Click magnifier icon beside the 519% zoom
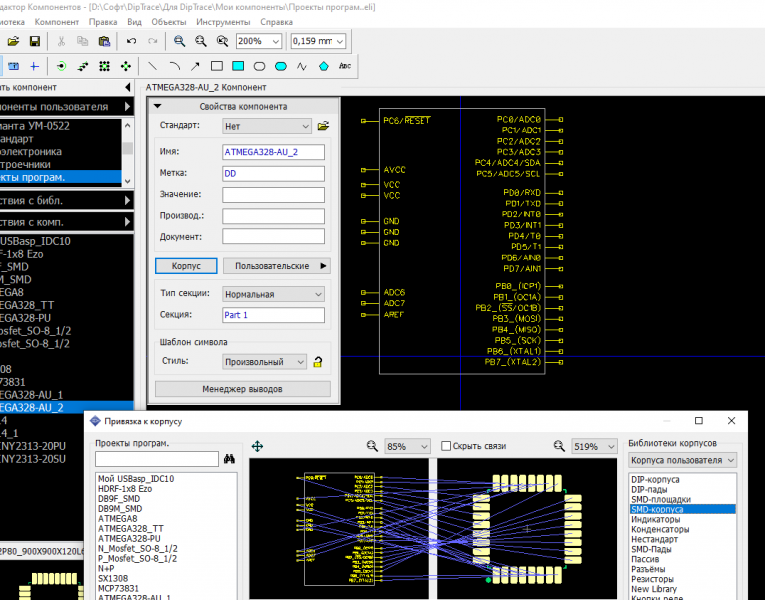 (559, 446)
